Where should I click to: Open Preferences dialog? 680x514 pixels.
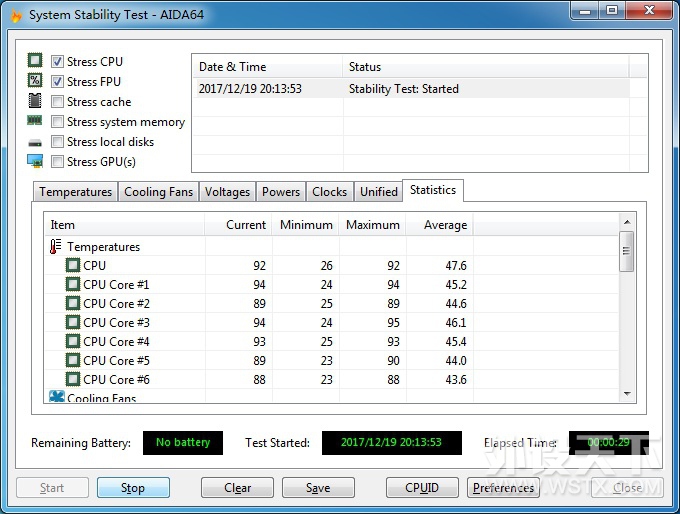coord(503,488)
